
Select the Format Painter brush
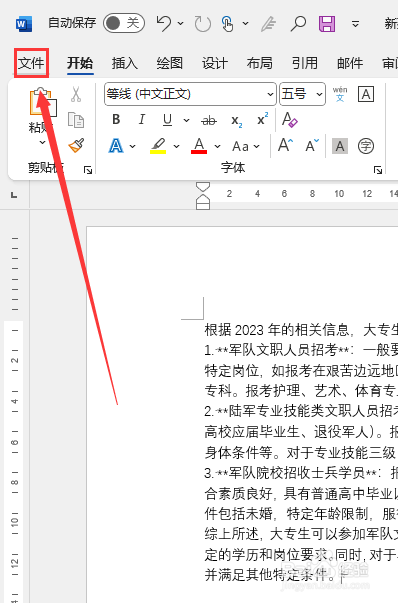76,145
